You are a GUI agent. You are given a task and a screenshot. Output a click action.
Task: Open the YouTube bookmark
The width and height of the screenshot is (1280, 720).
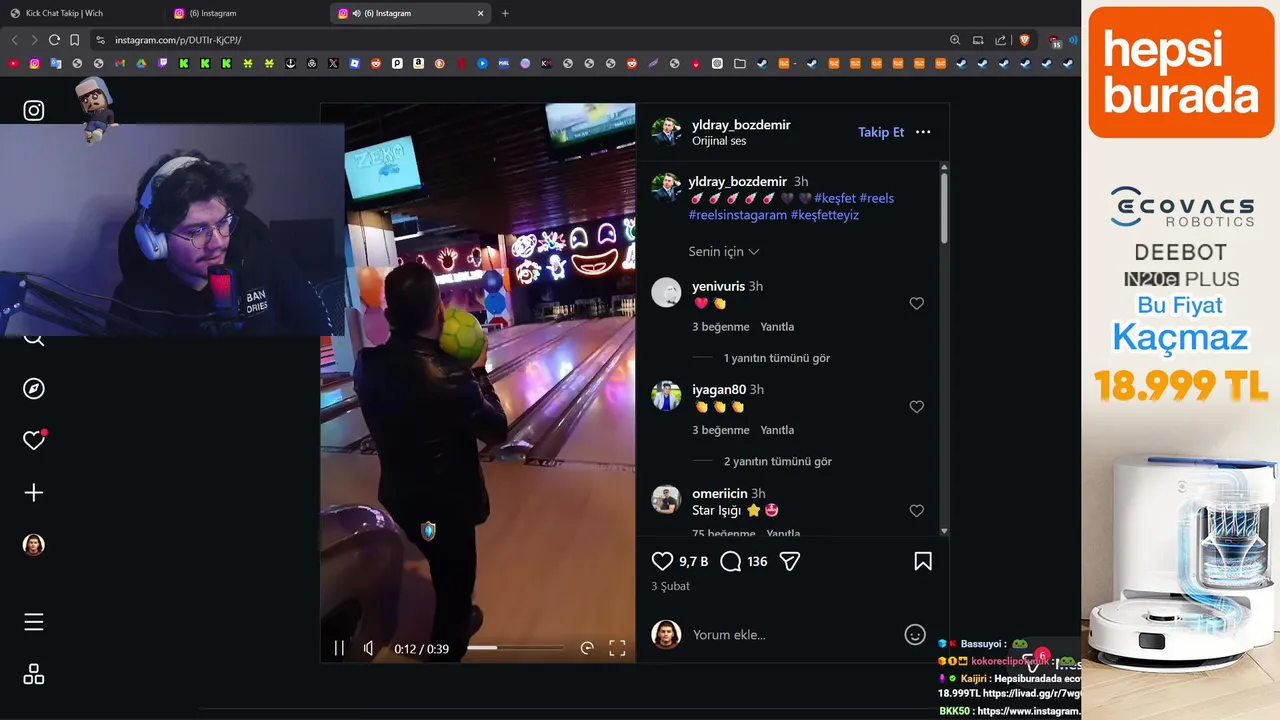pyautogui.click(x=13, y=63)
